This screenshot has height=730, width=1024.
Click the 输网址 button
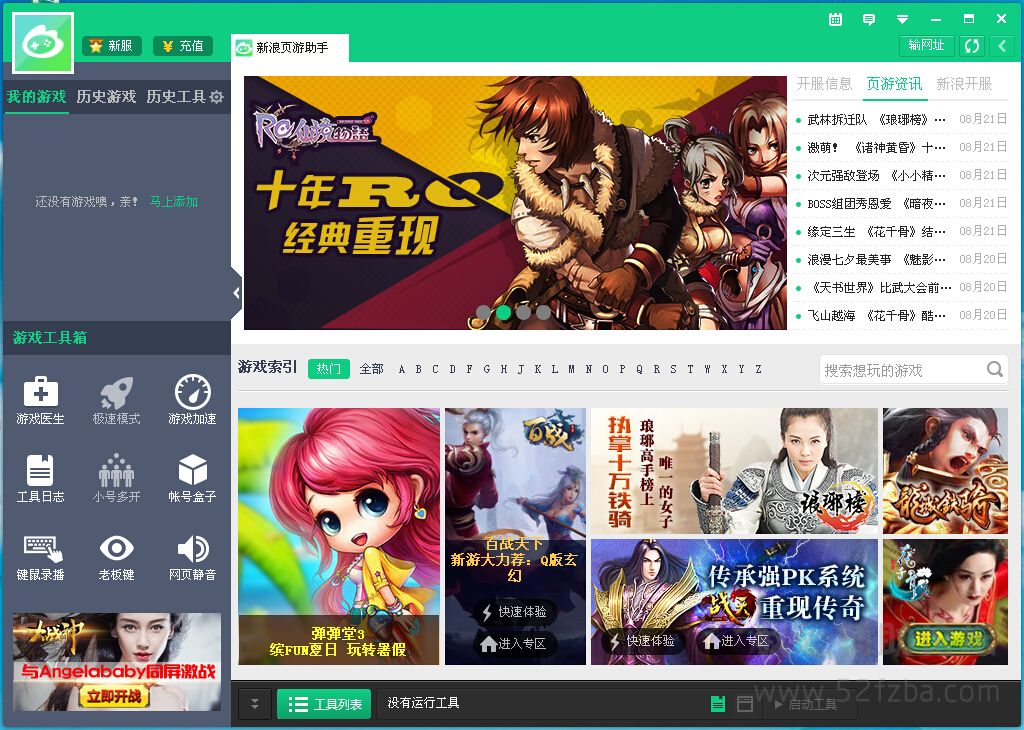927,45
